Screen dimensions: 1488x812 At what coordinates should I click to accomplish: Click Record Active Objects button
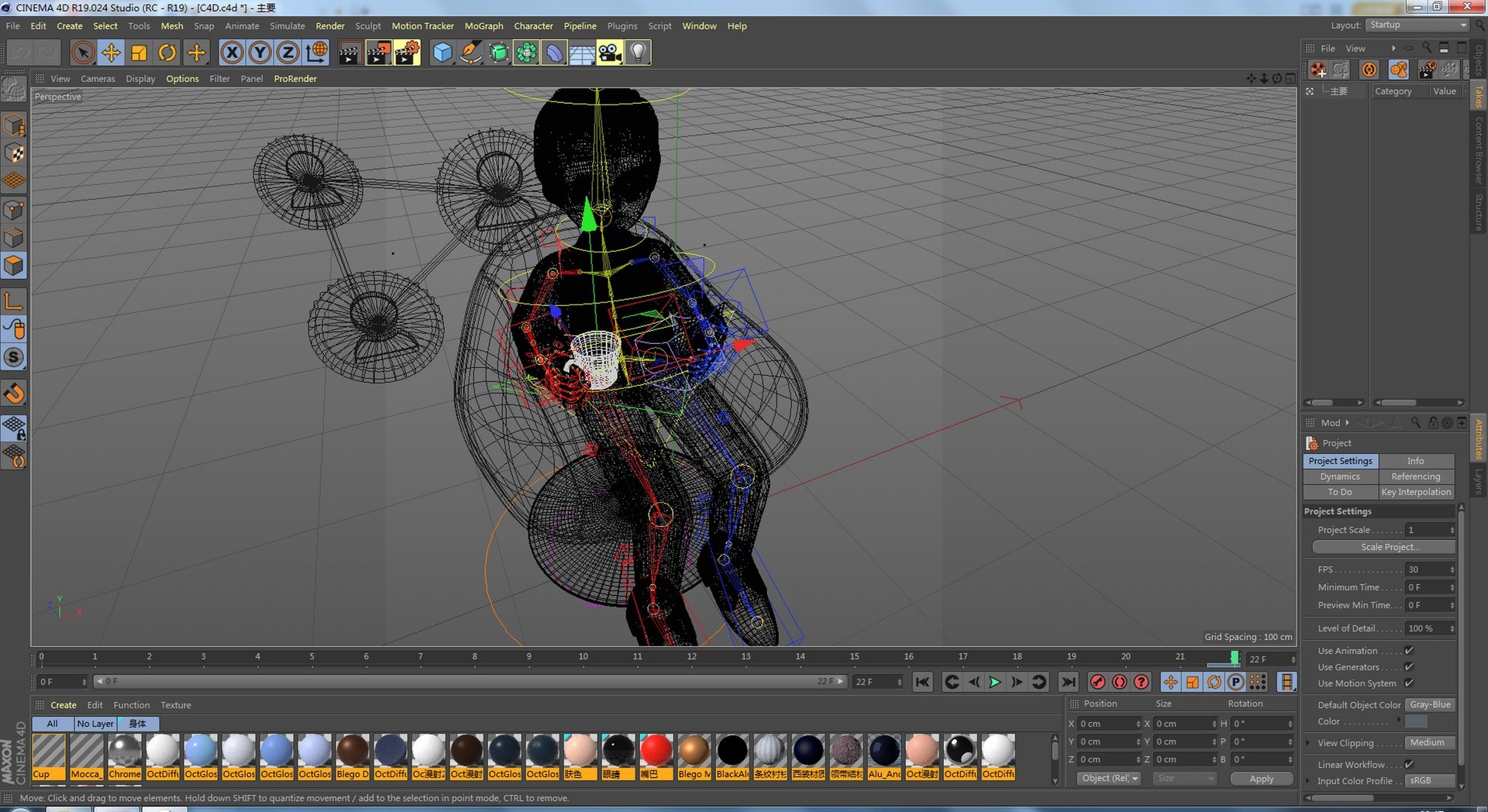(1097, 682)
